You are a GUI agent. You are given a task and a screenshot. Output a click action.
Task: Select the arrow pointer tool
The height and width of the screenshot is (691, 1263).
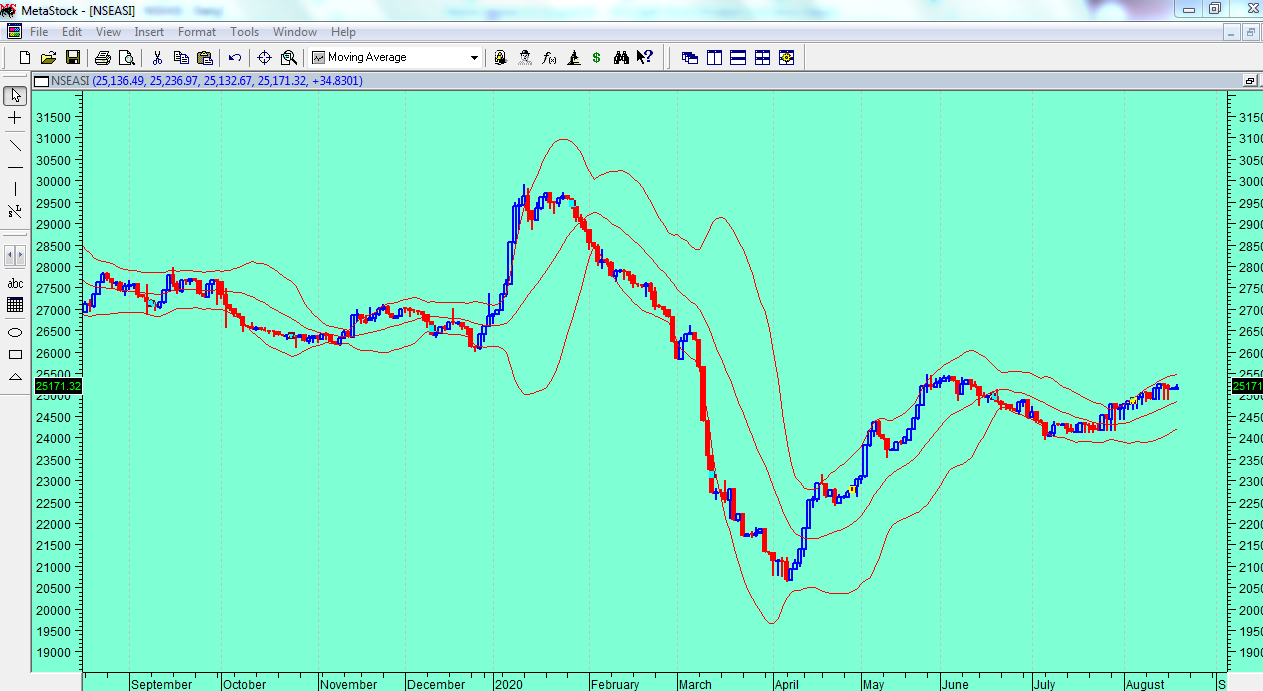(15, 96)
